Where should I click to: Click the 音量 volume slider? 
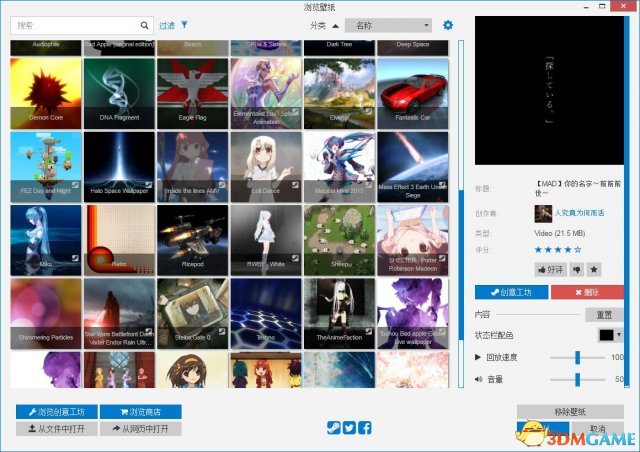pyautogui.click(x=577, y=379)
